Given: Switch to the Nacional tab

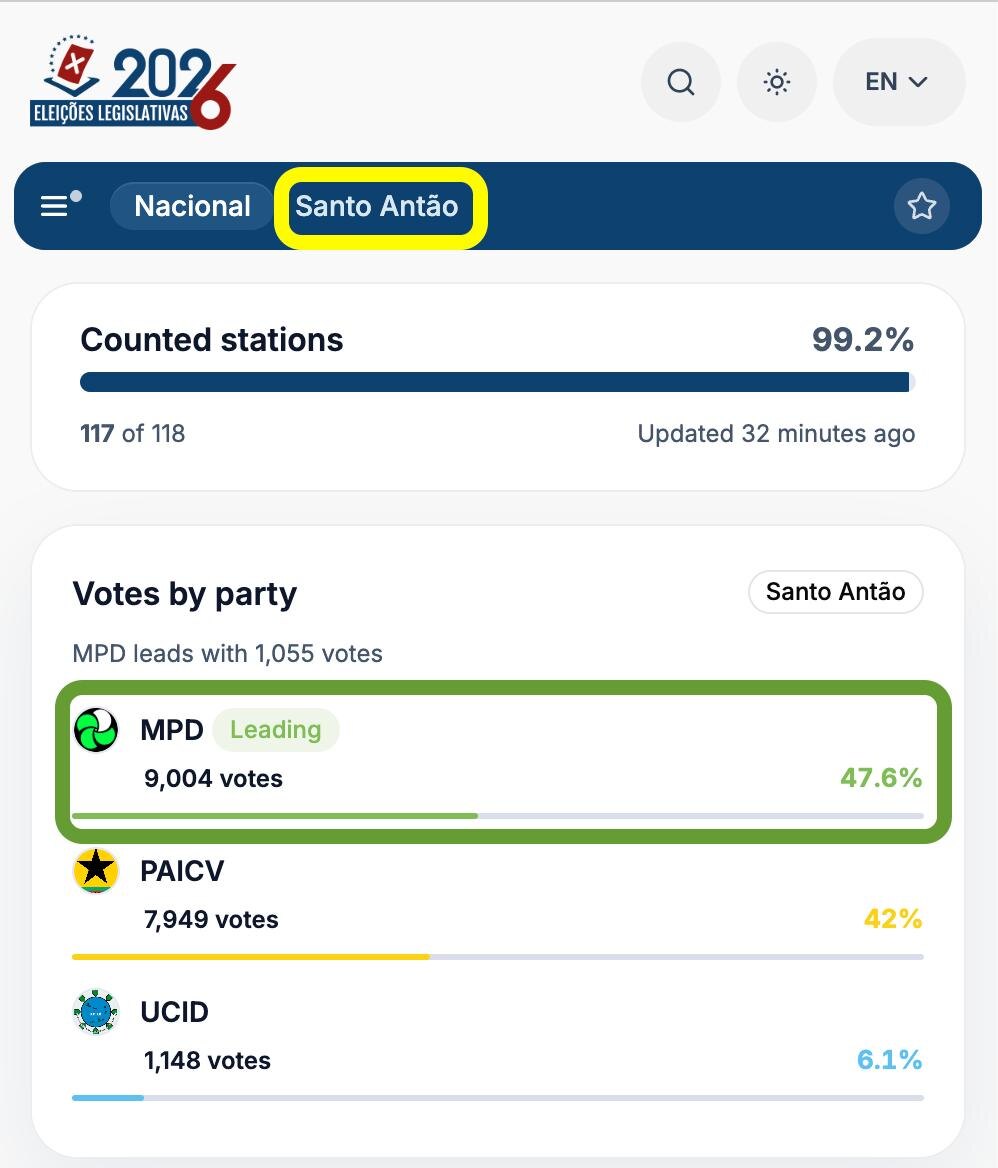Looking at the screenshot, I should pos(192,206).
